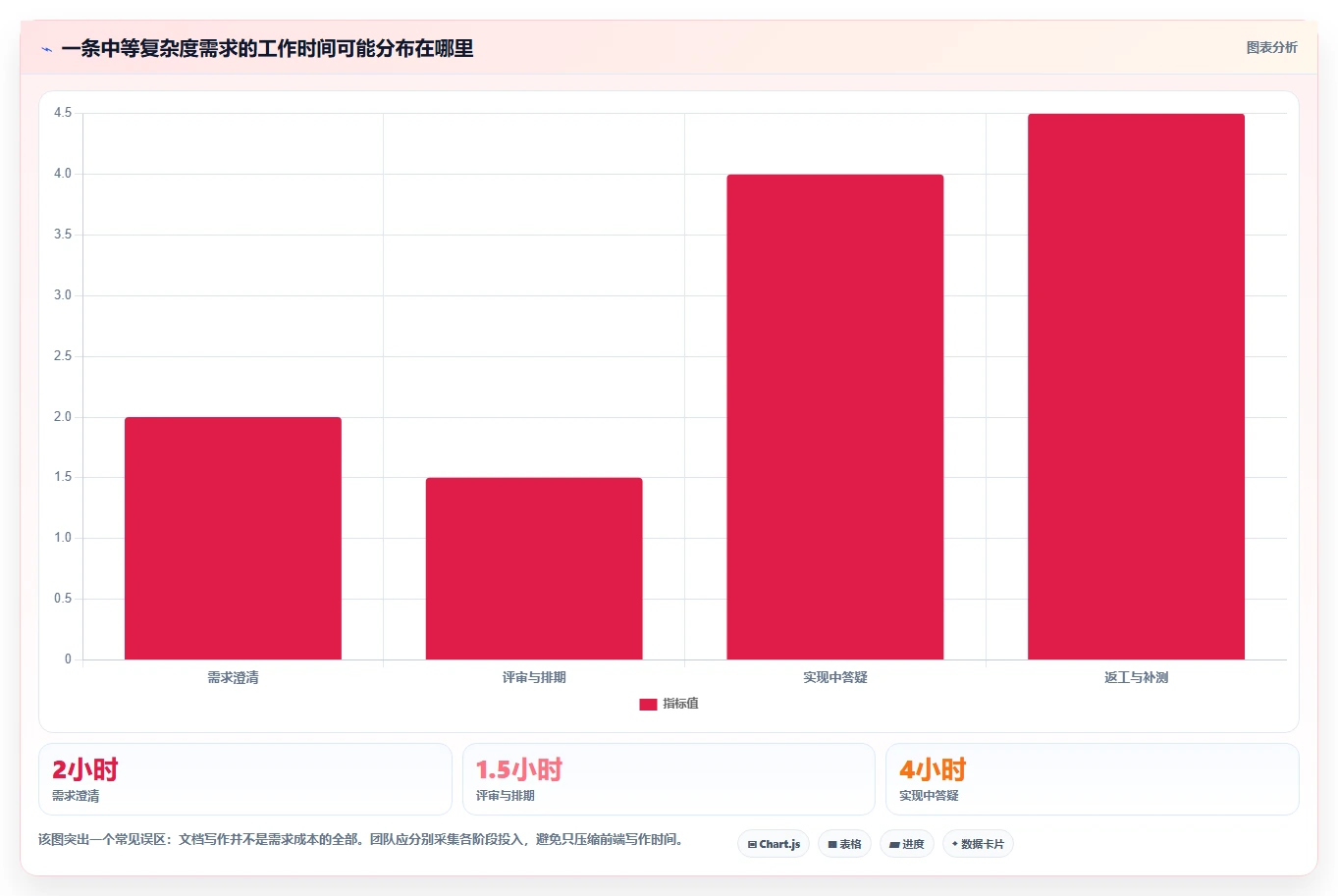Click the 数据卡片 chip star icon

coord(954,844)
